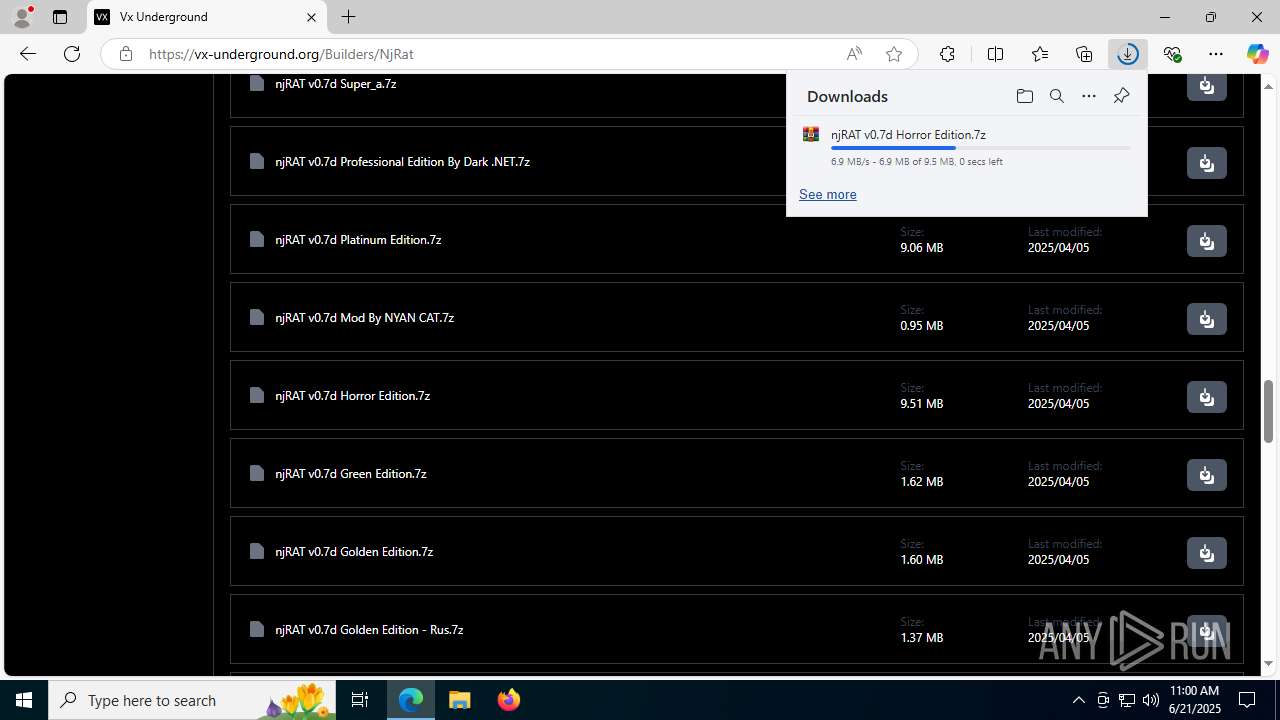
Task: Open the Tab actions menu icon
Action: (60, 17)
